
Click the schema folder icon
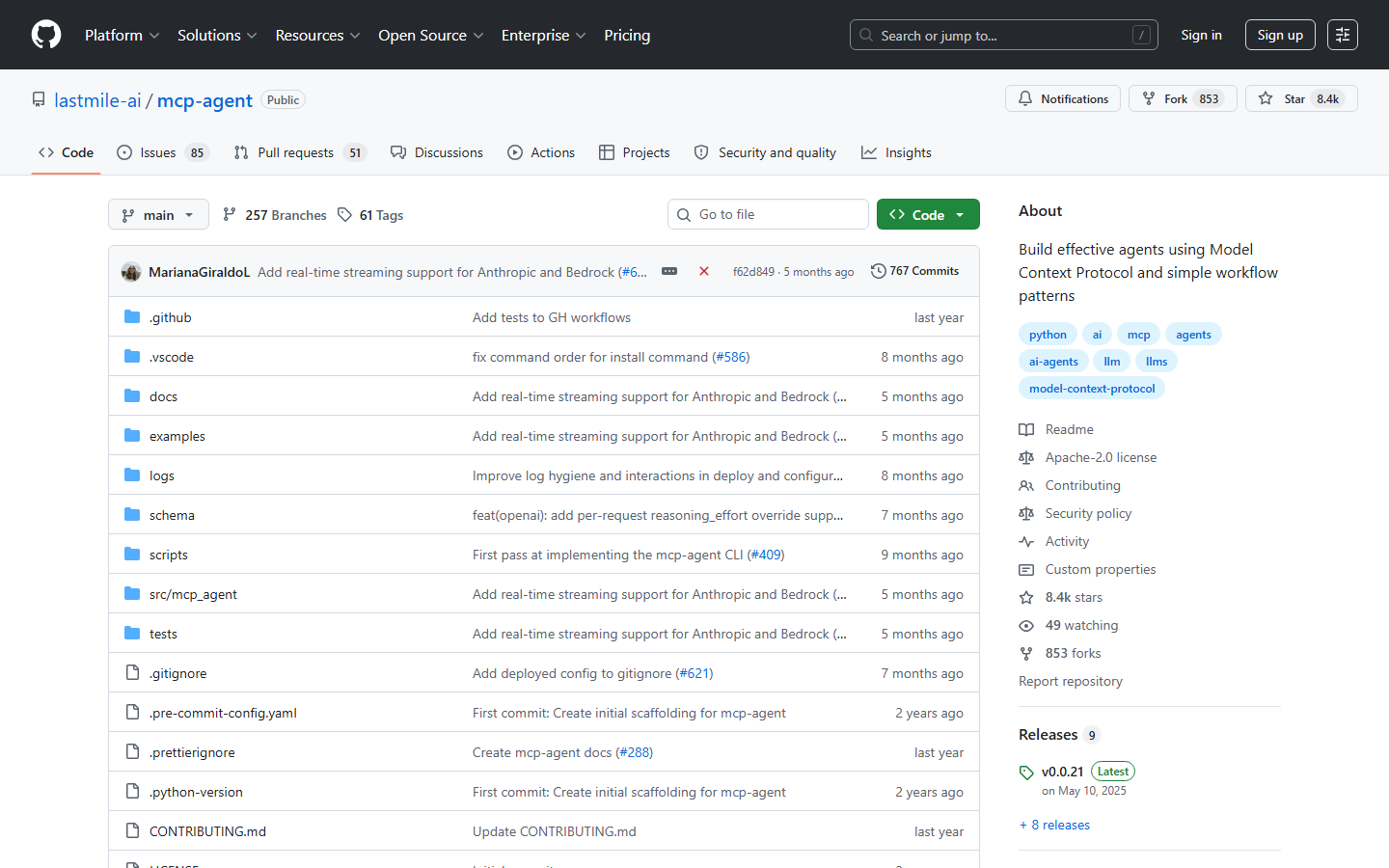coord(132,515)
